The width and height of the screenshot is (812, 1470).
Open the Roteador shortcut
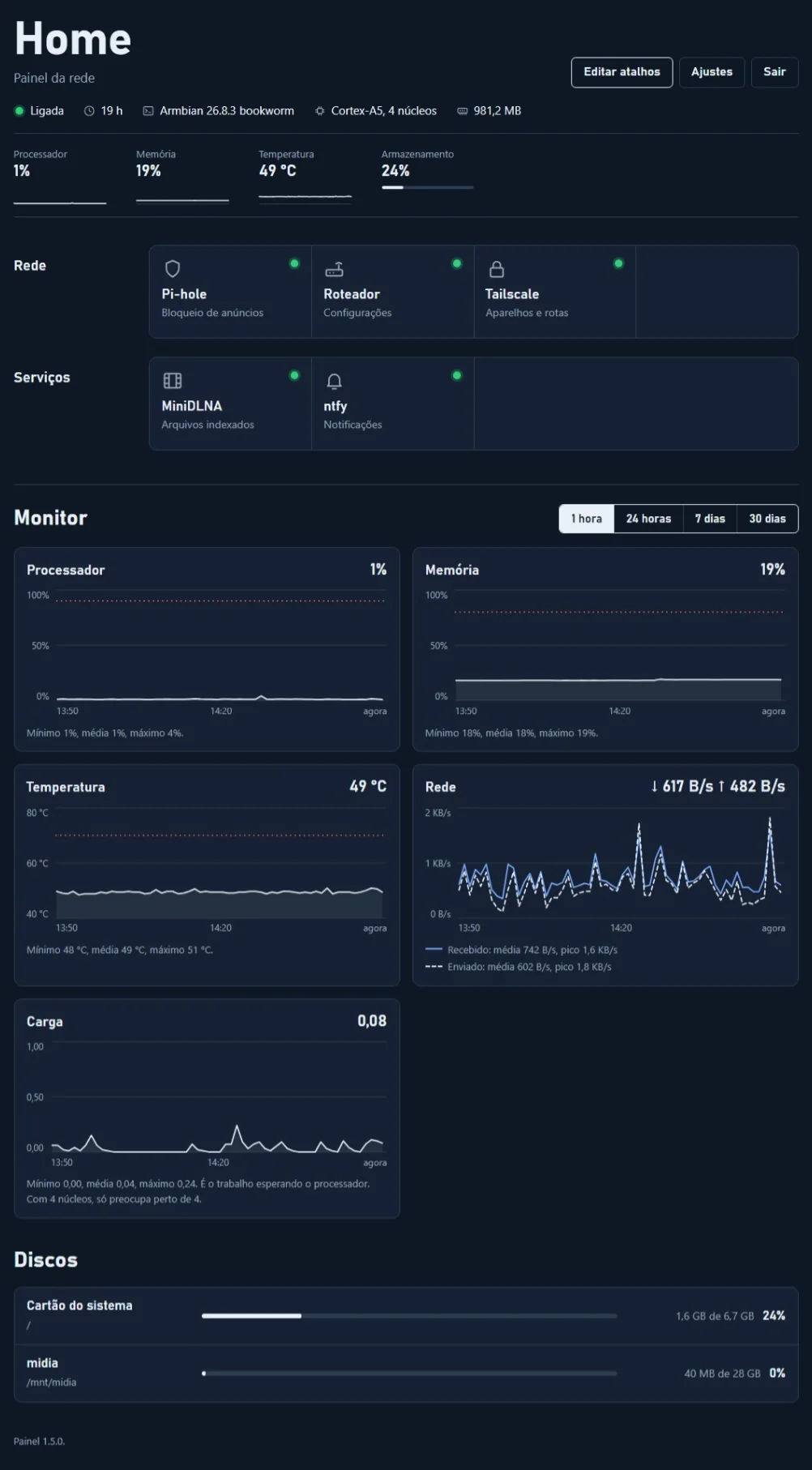pos(392,292)
